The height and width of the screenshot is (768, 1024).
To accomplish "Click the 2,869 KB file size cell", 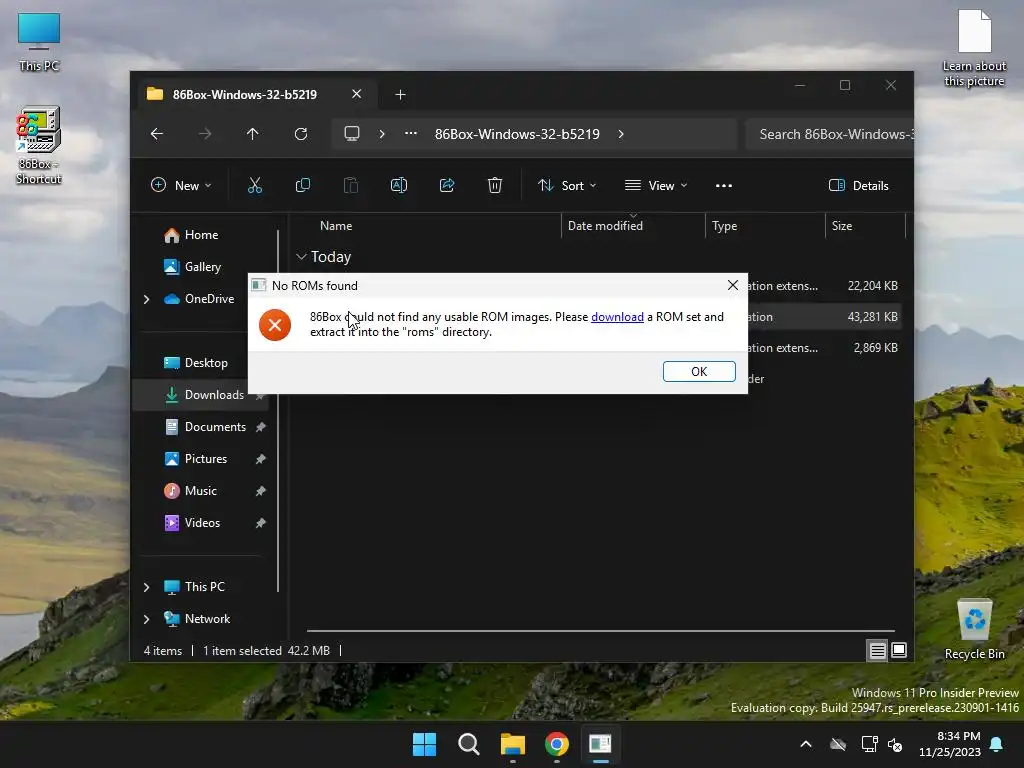I will pos(875,348).
